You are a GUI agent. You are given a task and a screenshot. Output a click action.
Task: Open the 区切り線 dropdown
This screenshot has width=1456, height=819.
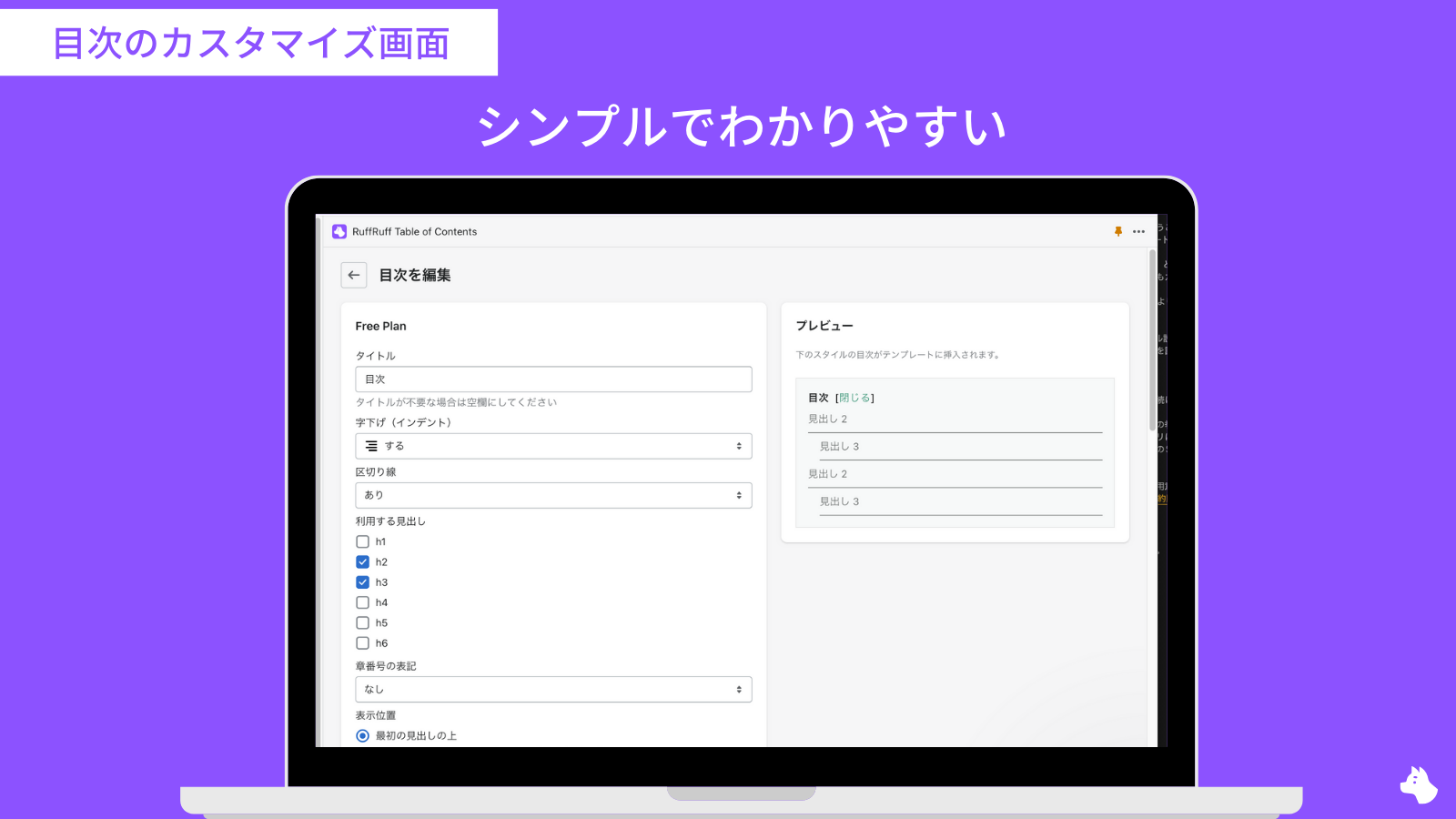pos(552,495)
